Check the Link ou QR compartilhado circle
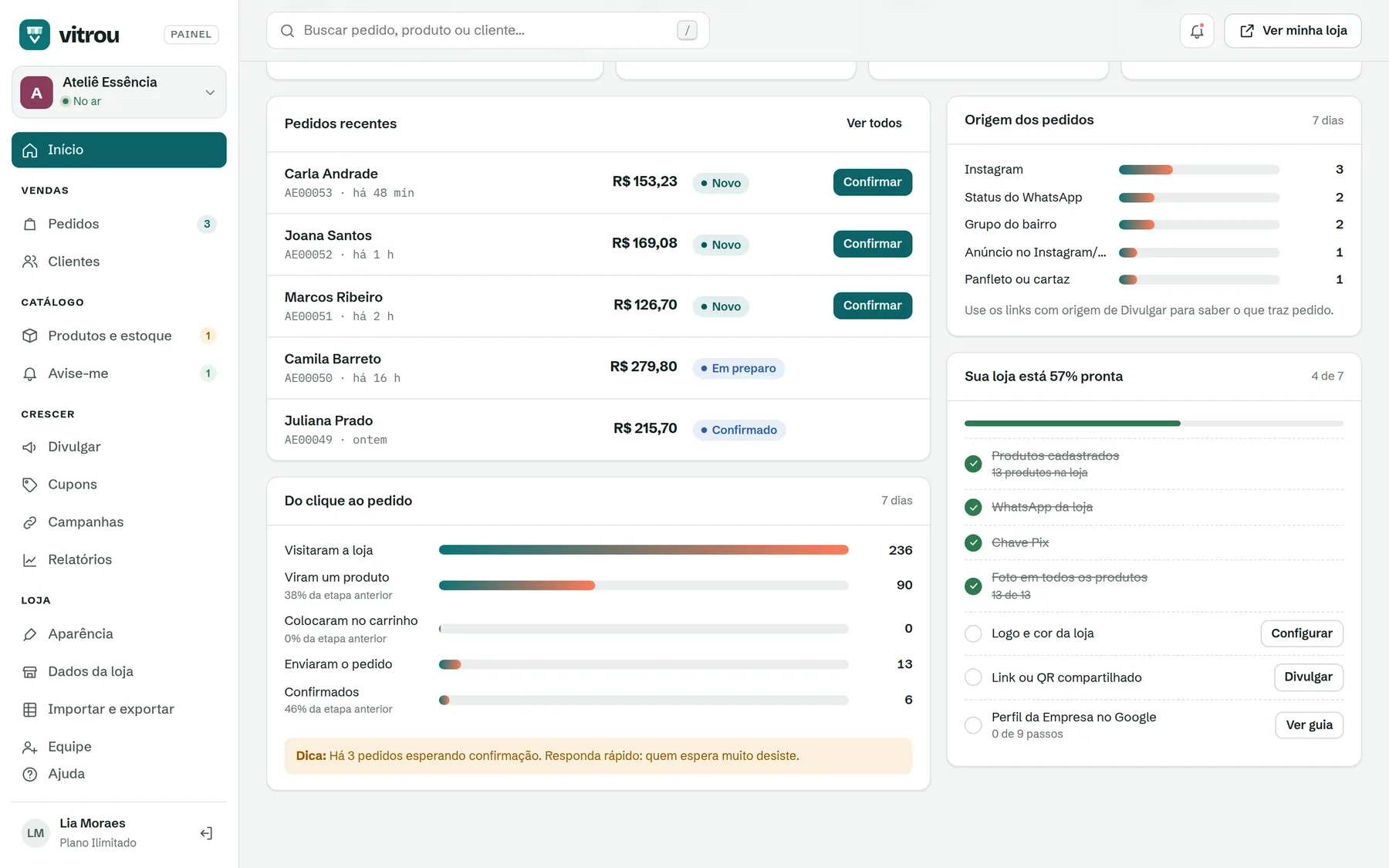The image size is (1389, 868). click(973, 677)
